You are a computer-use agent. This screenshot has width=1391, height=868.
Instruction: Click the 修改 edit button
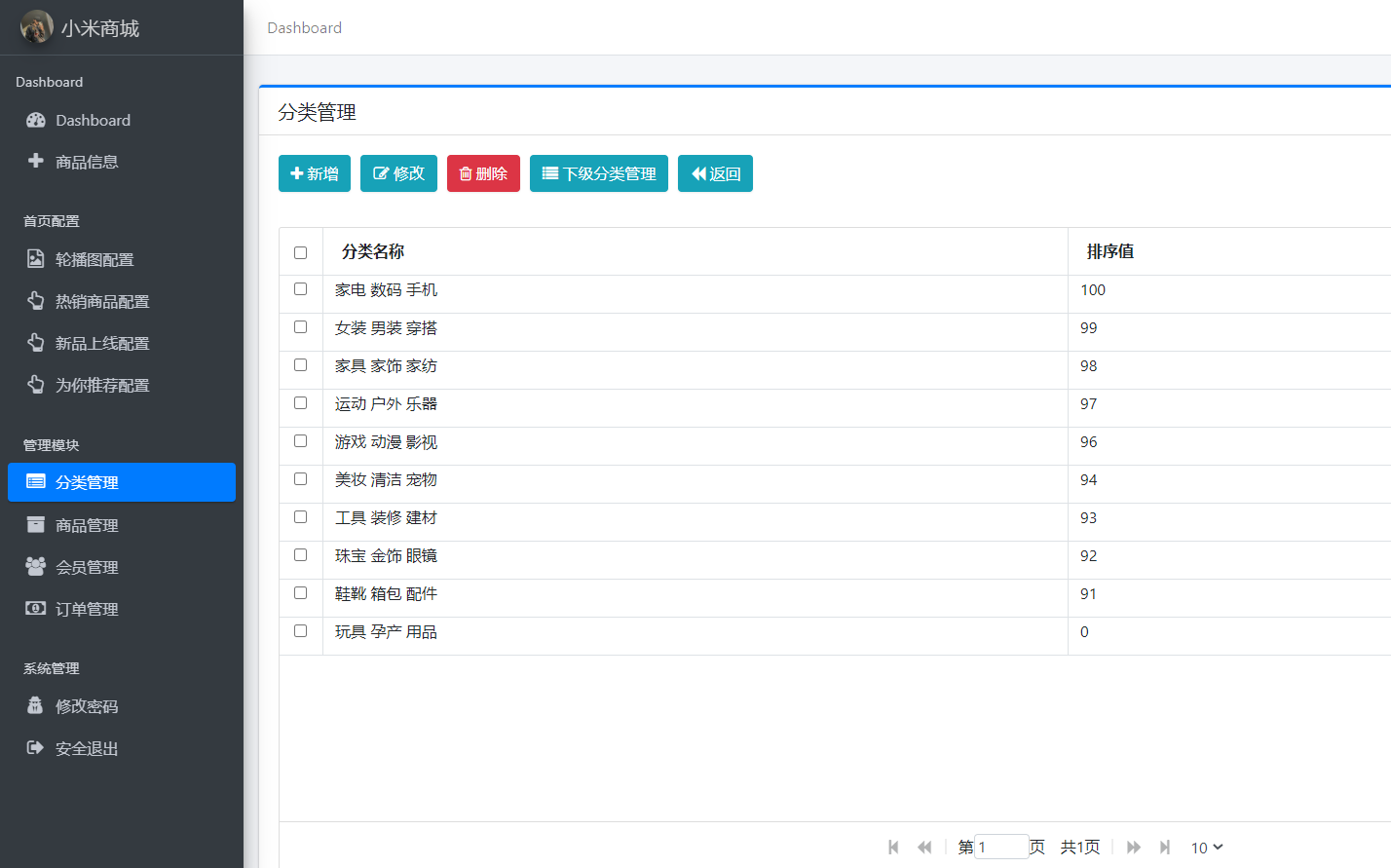pos(398,173)
